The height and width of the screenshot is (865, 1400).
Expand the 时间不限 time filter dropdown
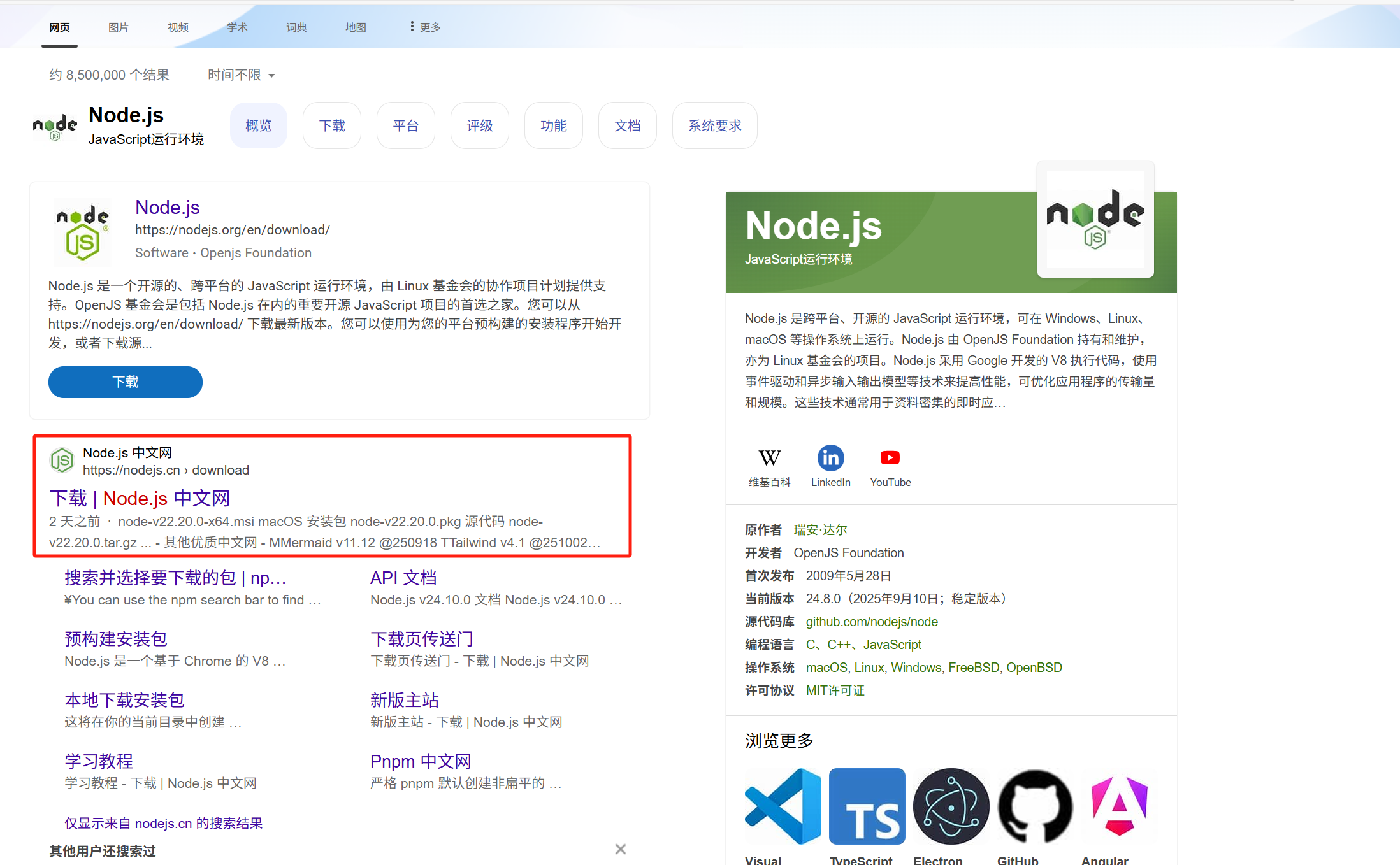[241, 75]
